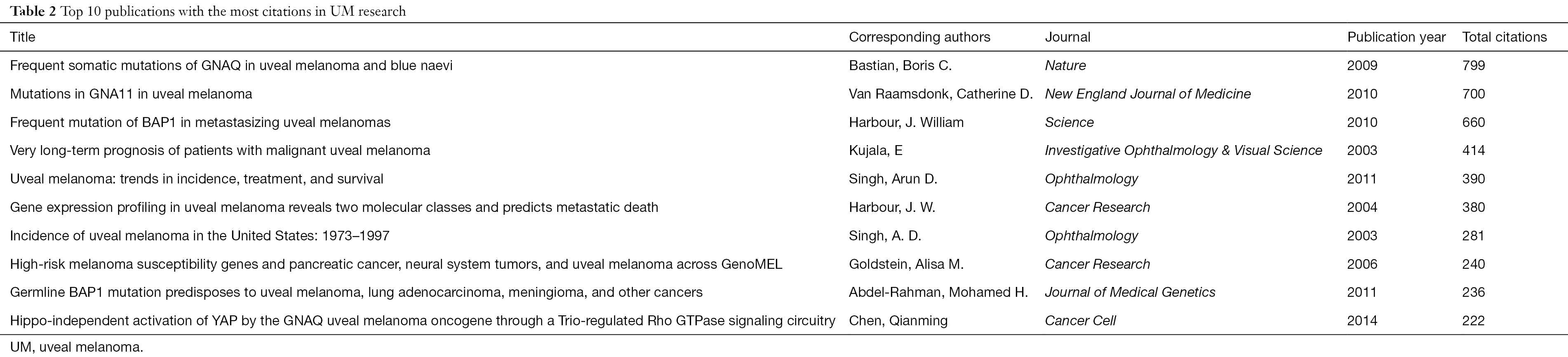1568x357 pixels.
Task: Click the publication year 2014
Action: pyautogui.click(x=1362, y=320)
